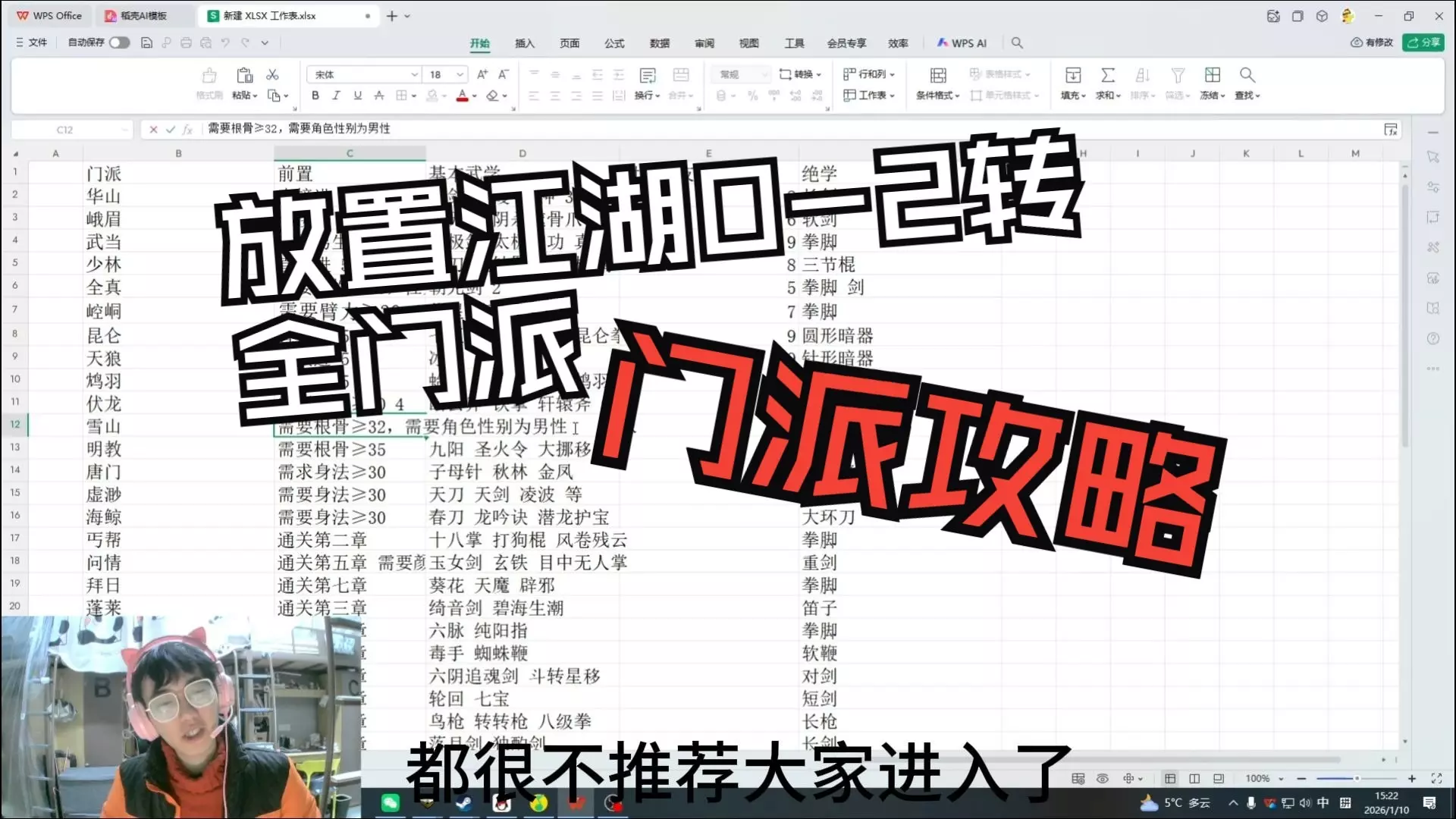Click the Sum (求和) sigma icon
Viewport: 1456px width, 819px height.
(x=1107, y=75)
